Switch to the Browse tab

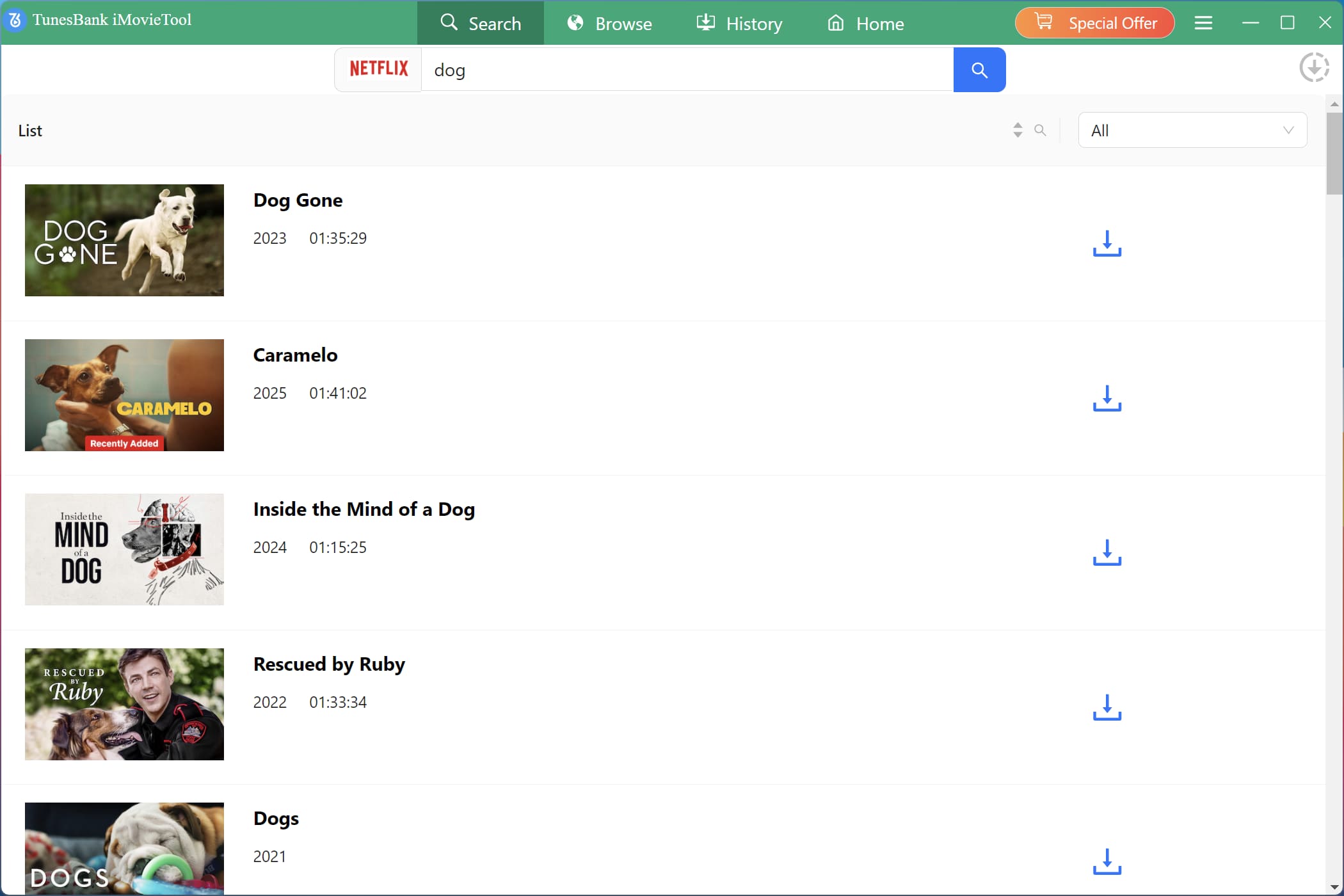(609, 24)
